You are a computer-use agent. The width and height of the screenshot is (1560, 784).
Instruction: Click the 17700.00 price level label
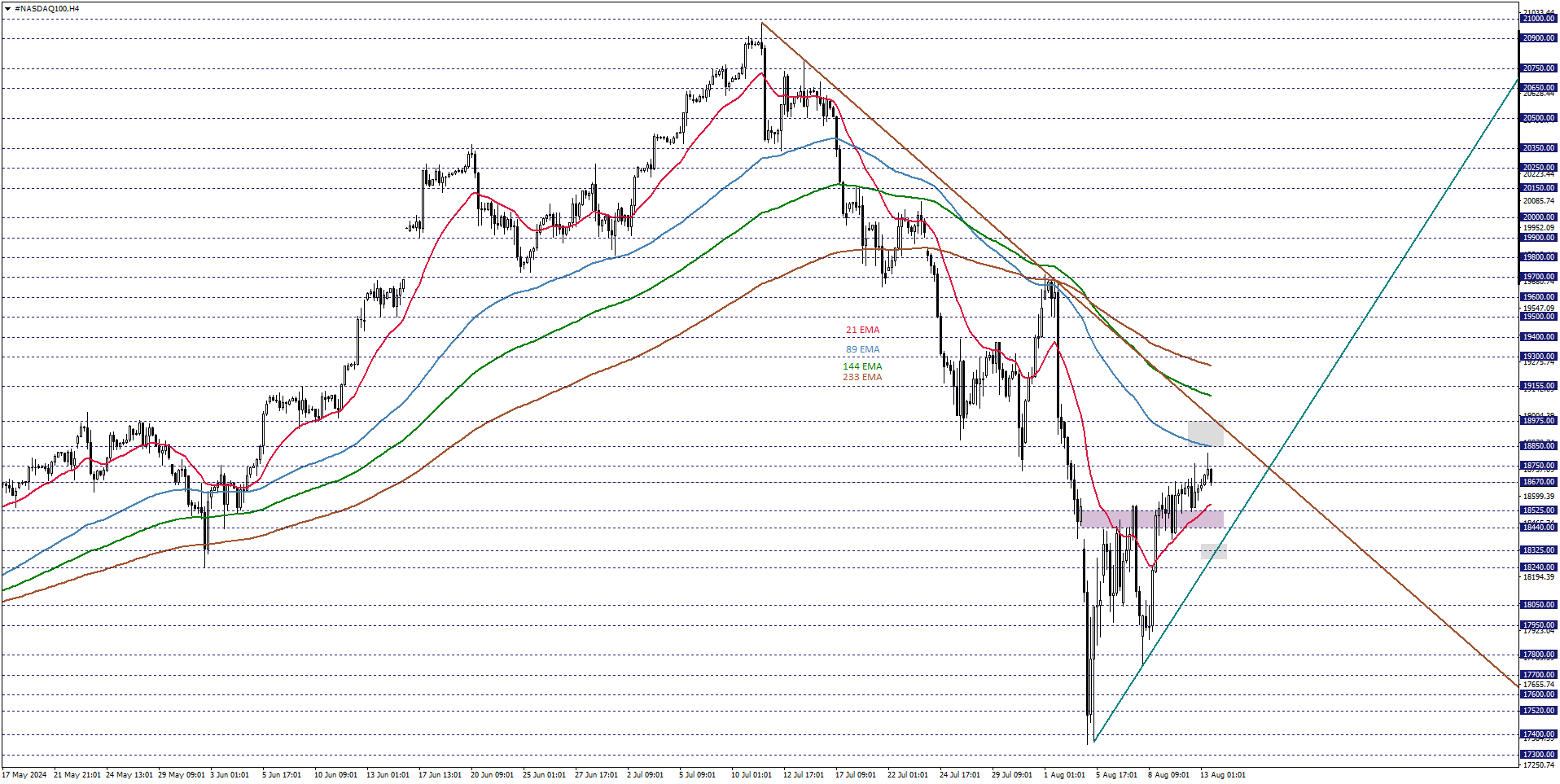(x=1539, y=675)
